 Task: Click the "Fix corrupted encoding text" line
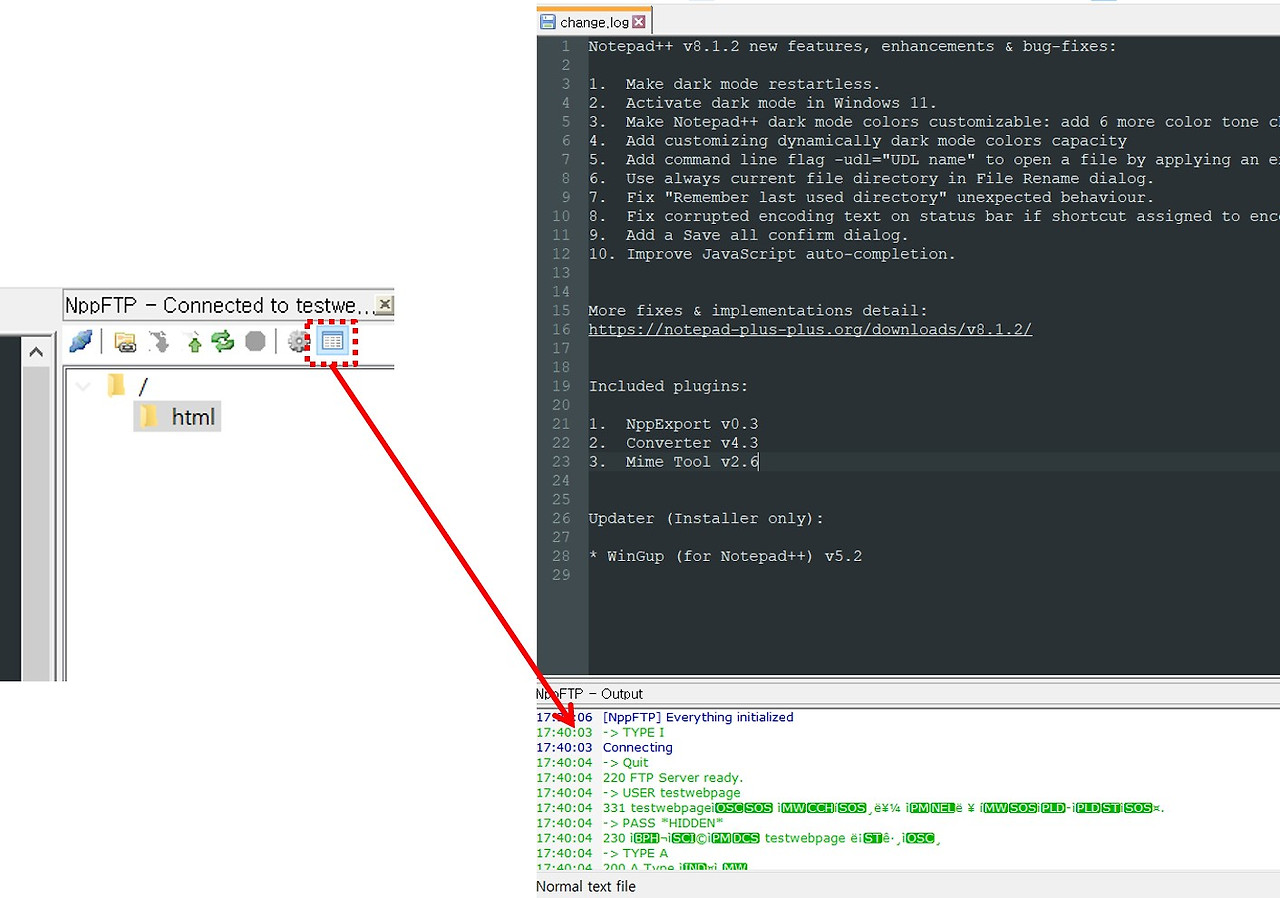click(x=934, y=217)
